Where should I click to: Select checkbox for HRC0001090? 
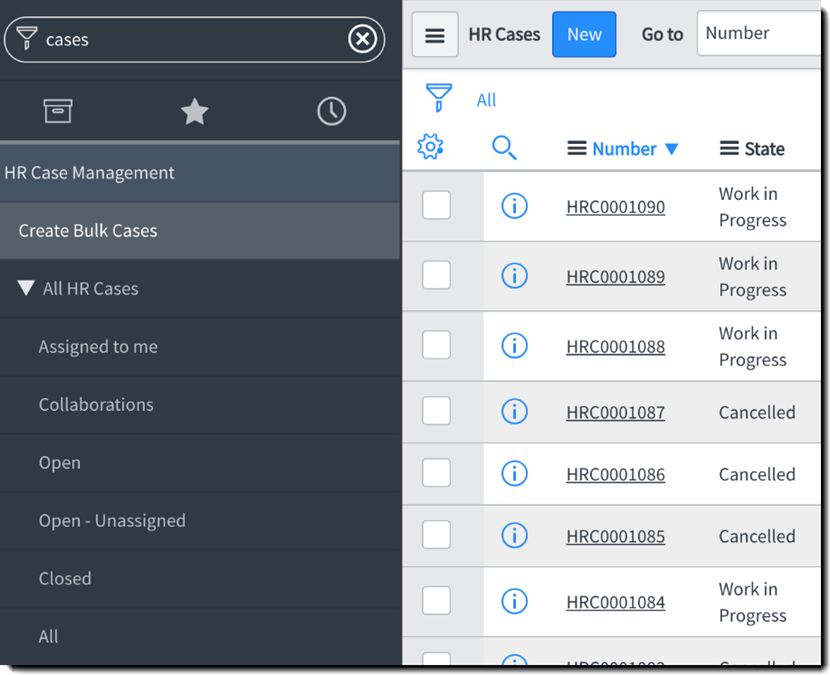(436, 205)
